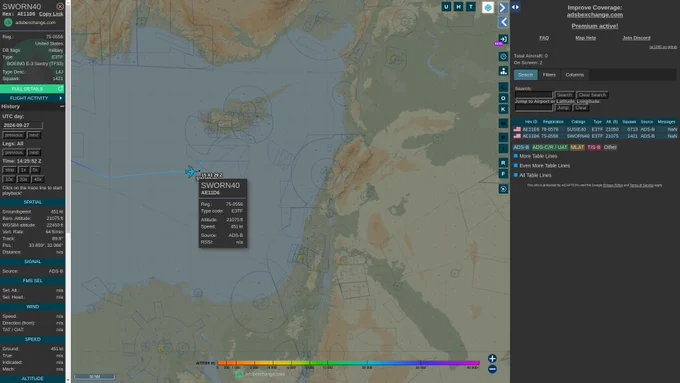Click the US flag in AE11D6 row
This screenshot has width=680, height=383.
(x=517, y=136)
